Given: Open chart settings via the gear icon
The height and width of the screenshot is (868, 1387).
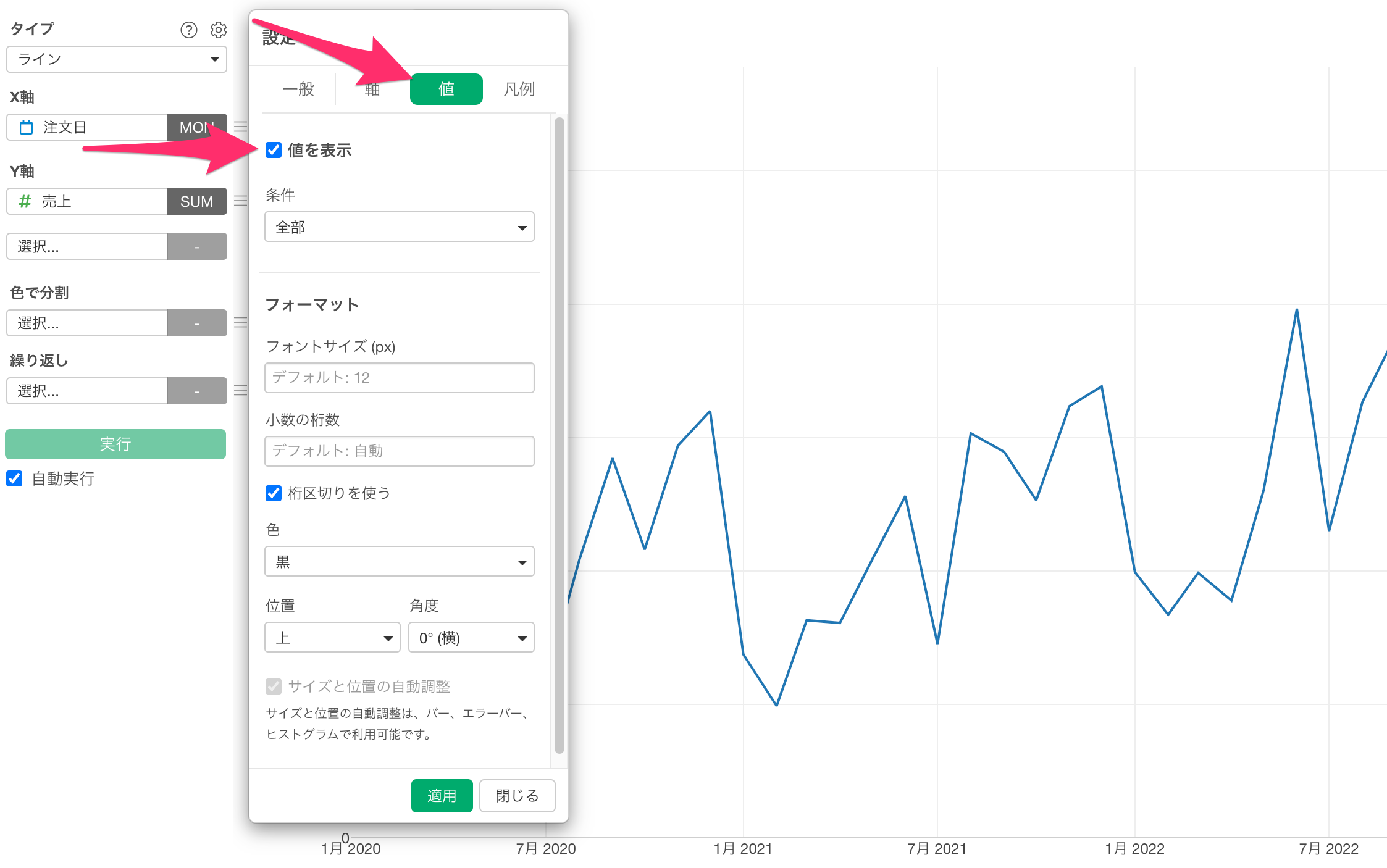Looking at the screenshot, I should tap(218, 30).
